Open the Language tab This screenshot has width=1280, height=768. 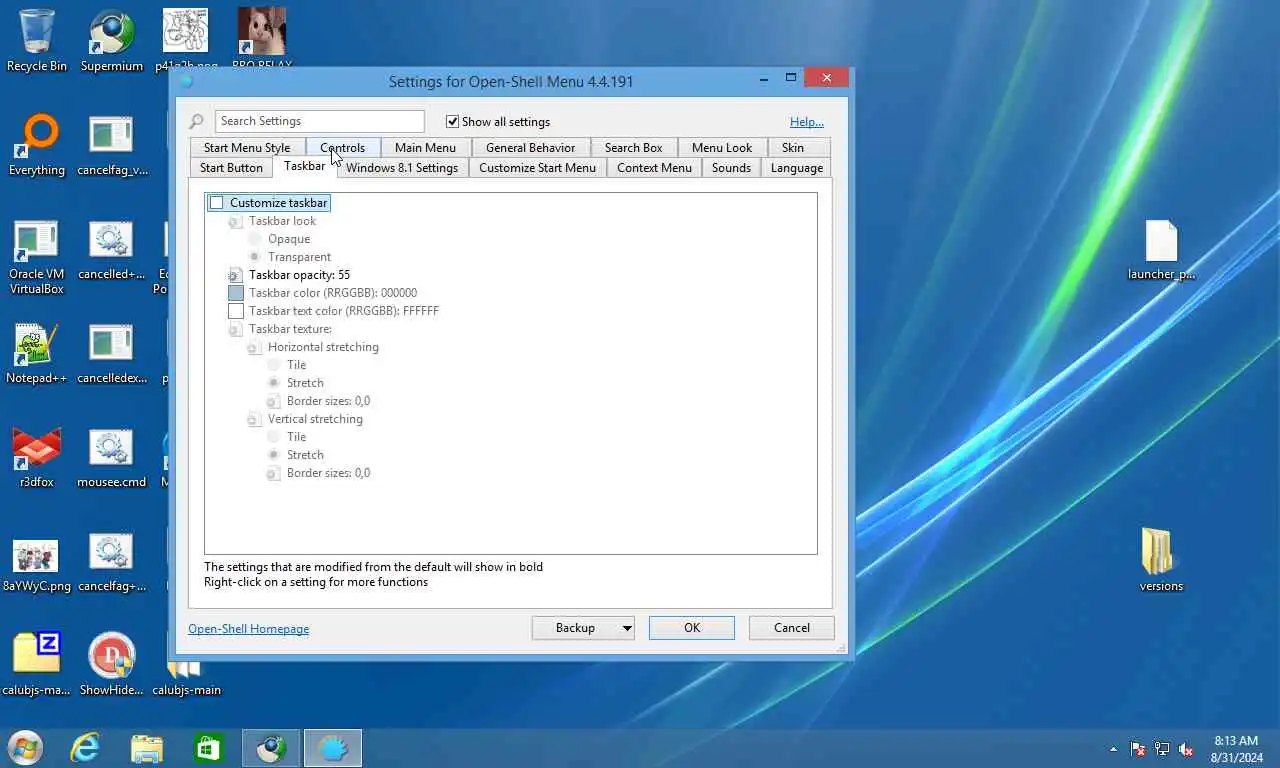click(x=797, y=168)
